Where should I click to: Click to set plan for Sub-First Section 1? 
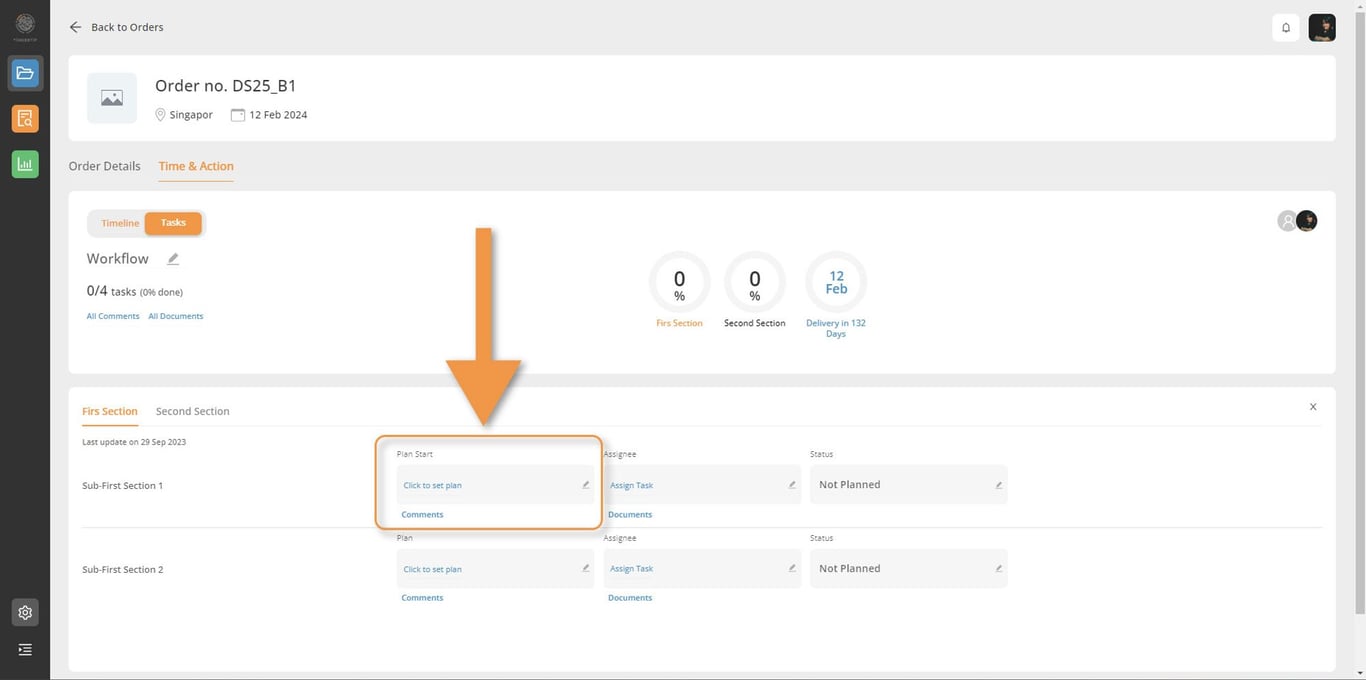433,485
